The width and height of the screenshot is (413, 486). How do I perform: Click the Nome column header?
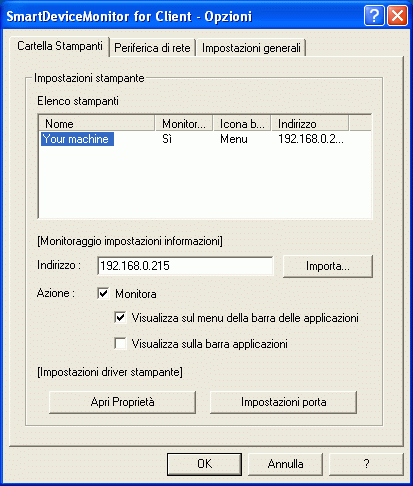[x=97, y=124]
